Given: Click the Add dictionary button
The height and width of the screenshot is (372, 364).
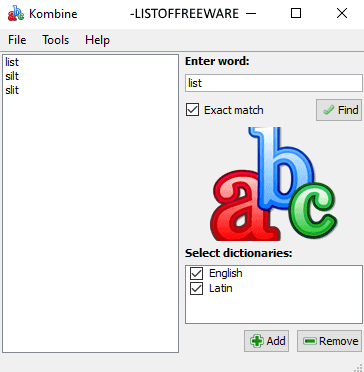Looking at the screenshot, I should 267,341.
